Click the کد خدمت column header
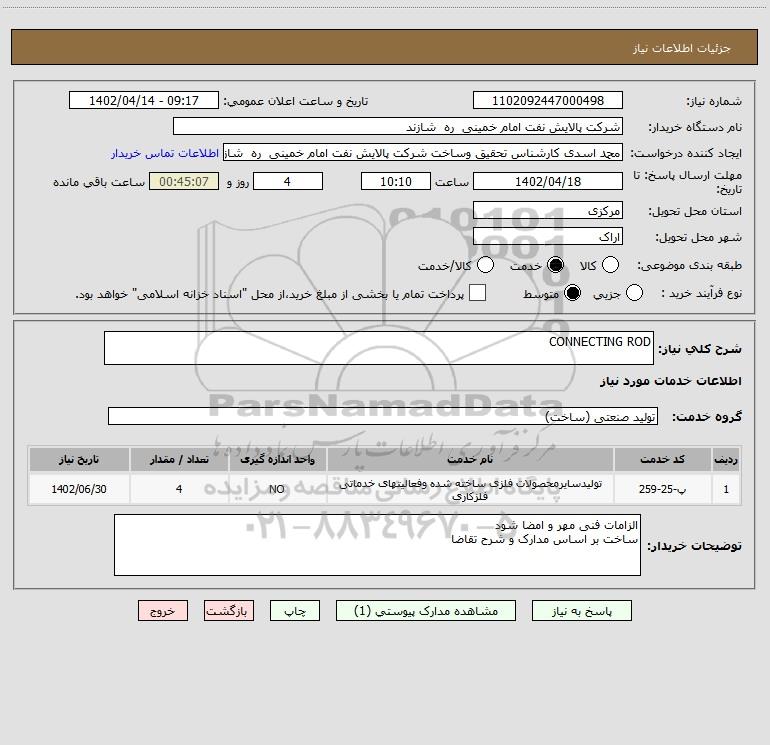 (x=662, y=459)
